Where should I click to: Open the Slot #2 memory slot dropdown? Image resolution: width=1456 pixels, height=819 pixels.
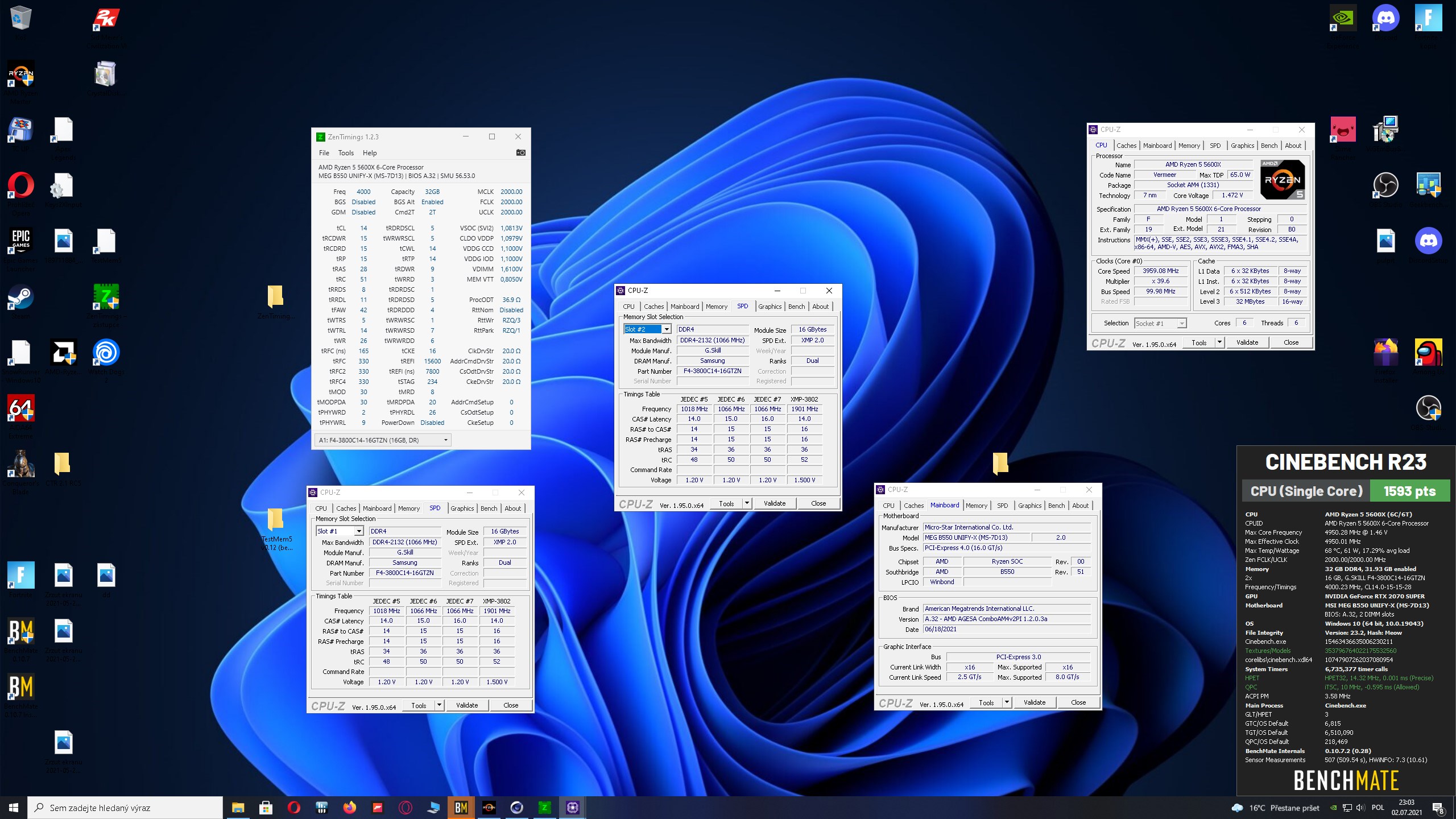pos(667,329)
